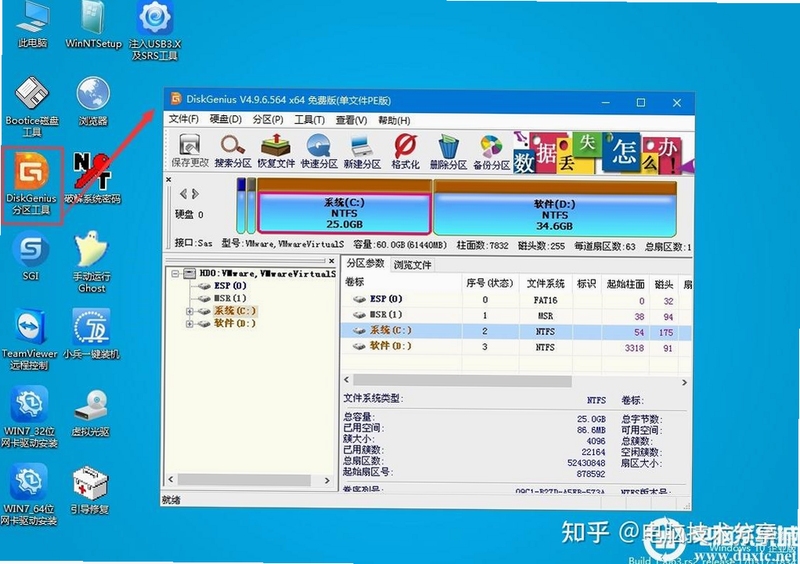Viewport: 800px width, 564px height.
Task: Click the 保存更改 (Save Changes) toolbar icon
Action: pos(189,151)
